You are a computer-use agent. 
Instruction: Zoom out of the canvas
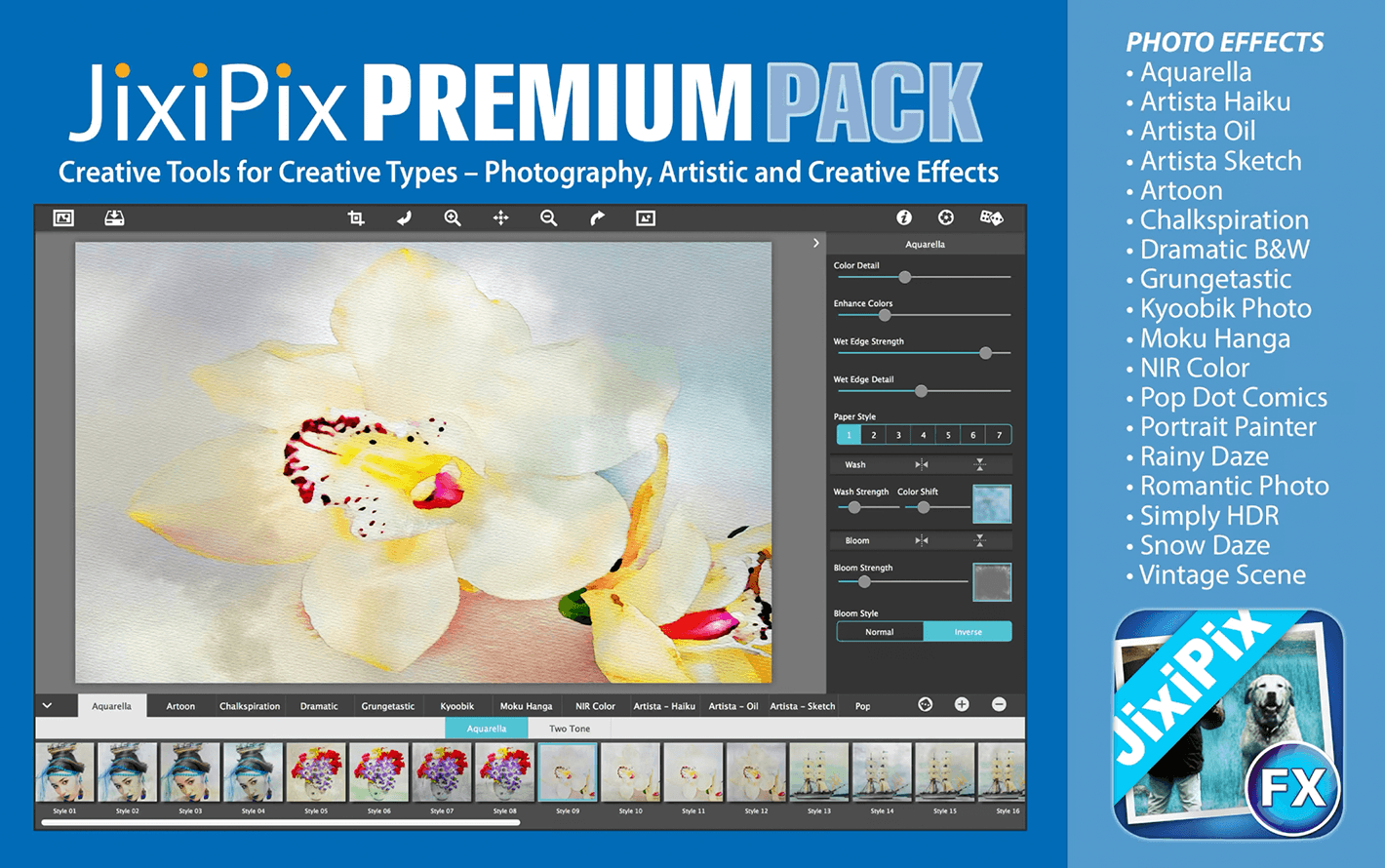tap(549, 218)
